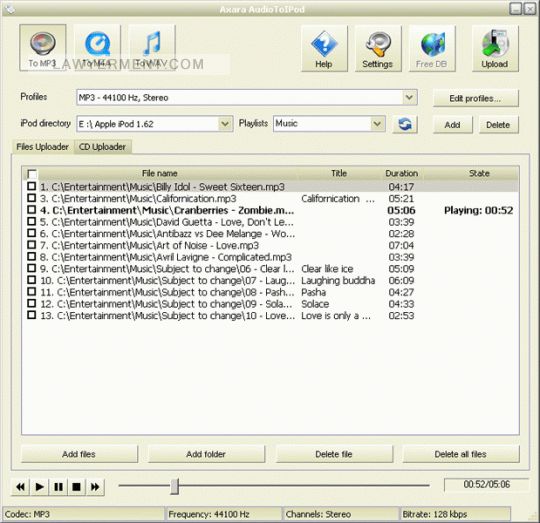Image resolution: width=540 pixels, height=523 pixels.
Task: Select the To M4A QuickTime icon
Action: (97, 48)
